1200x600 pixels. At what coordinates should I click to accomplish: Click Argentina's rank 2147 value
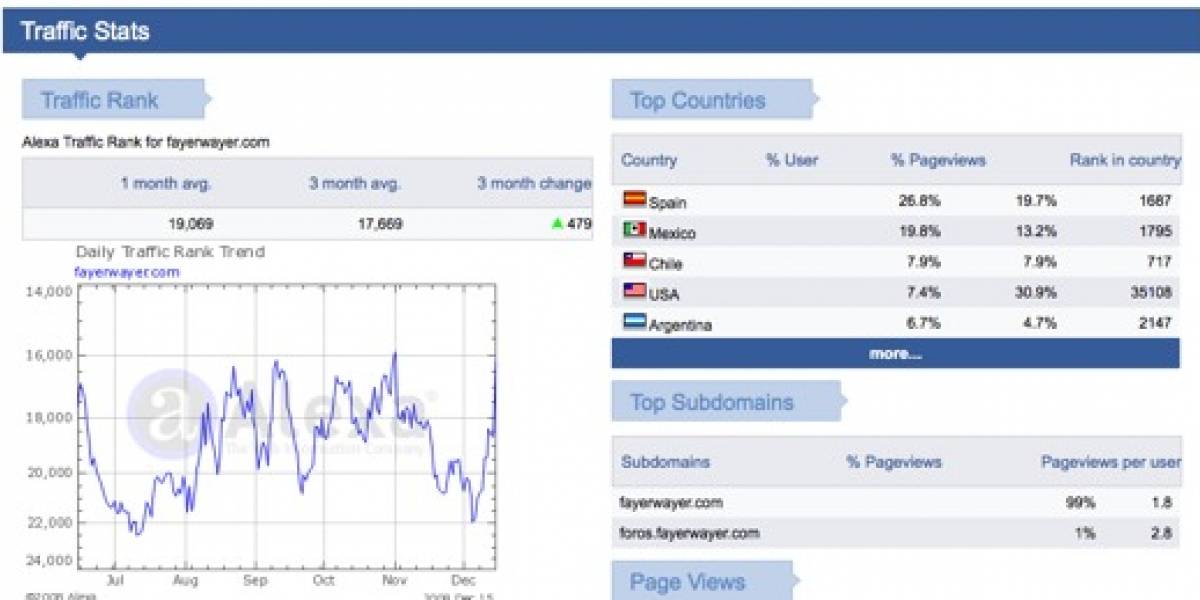(1154, 324)
